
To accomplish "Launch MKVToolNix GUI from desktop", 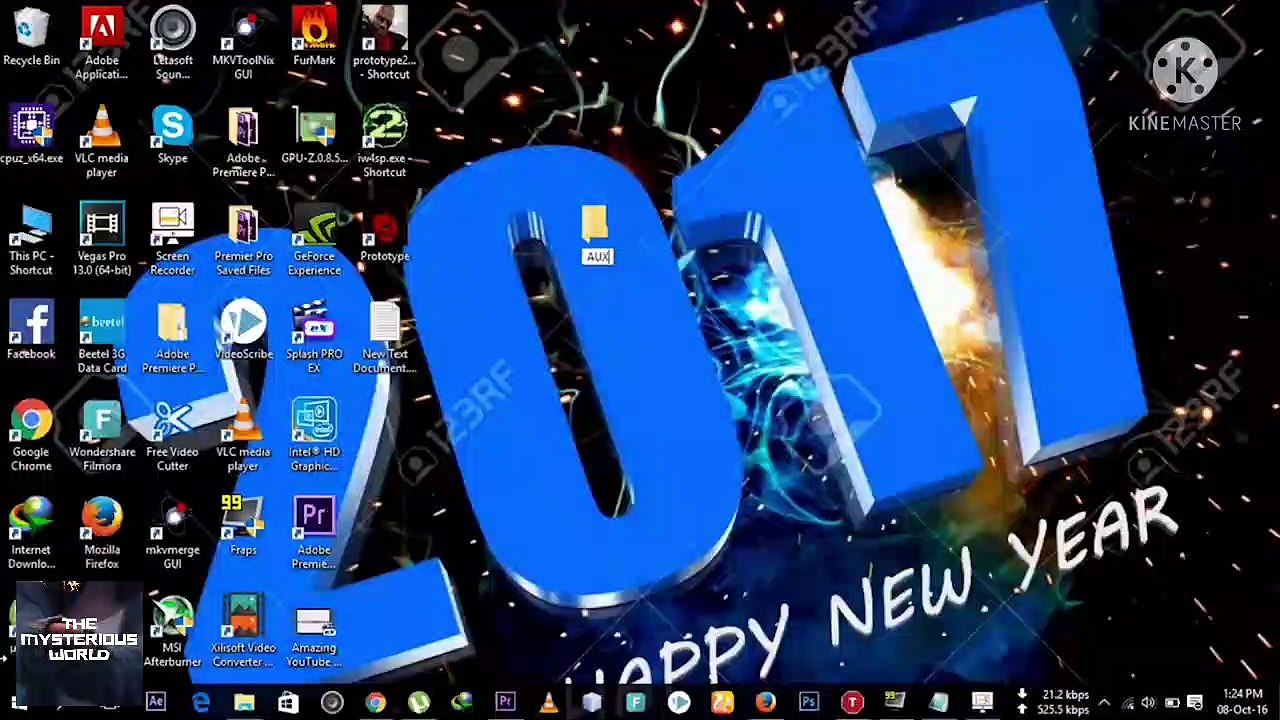I will [x=243, y=44].
